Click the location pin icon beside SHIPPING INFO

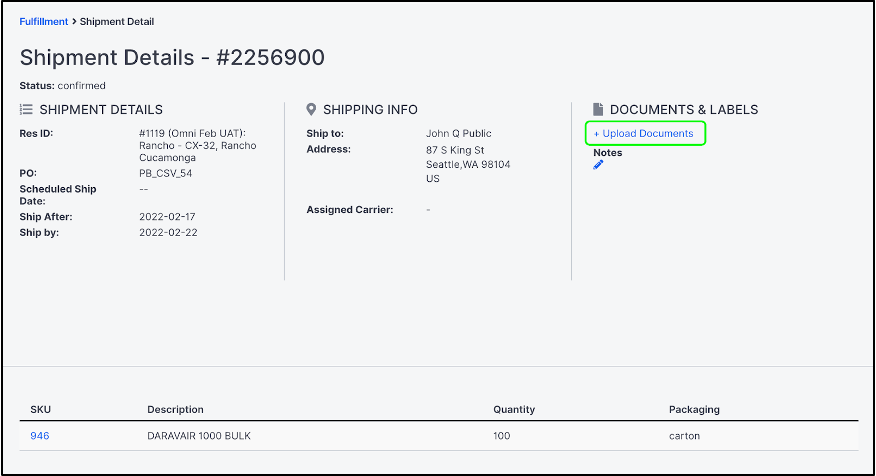pyautogui.click(x=311, y=110)
